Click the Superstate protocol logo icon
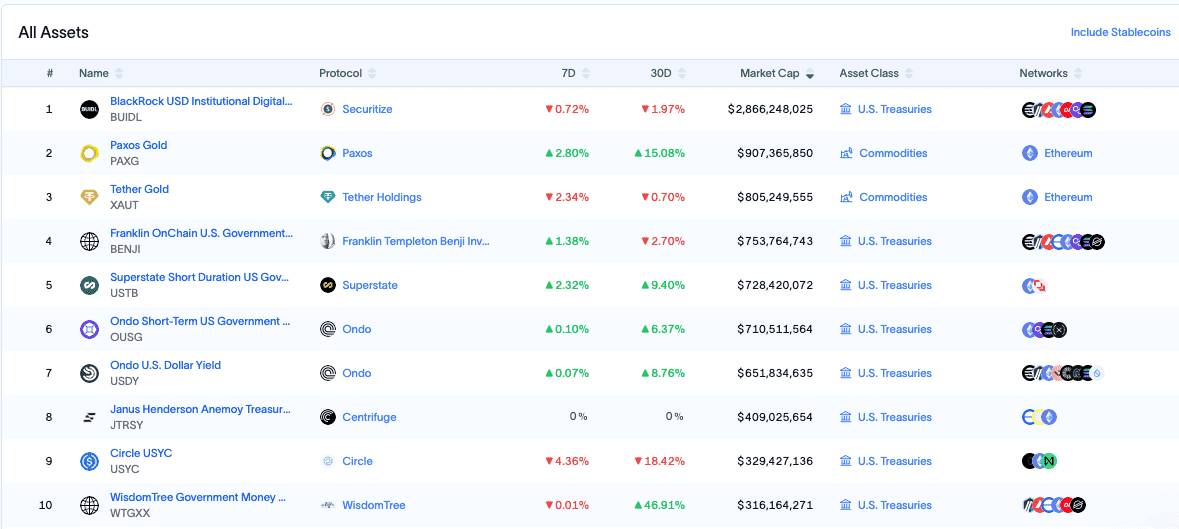Screen dimensions: 1179x529 click(x=327, y=286)
